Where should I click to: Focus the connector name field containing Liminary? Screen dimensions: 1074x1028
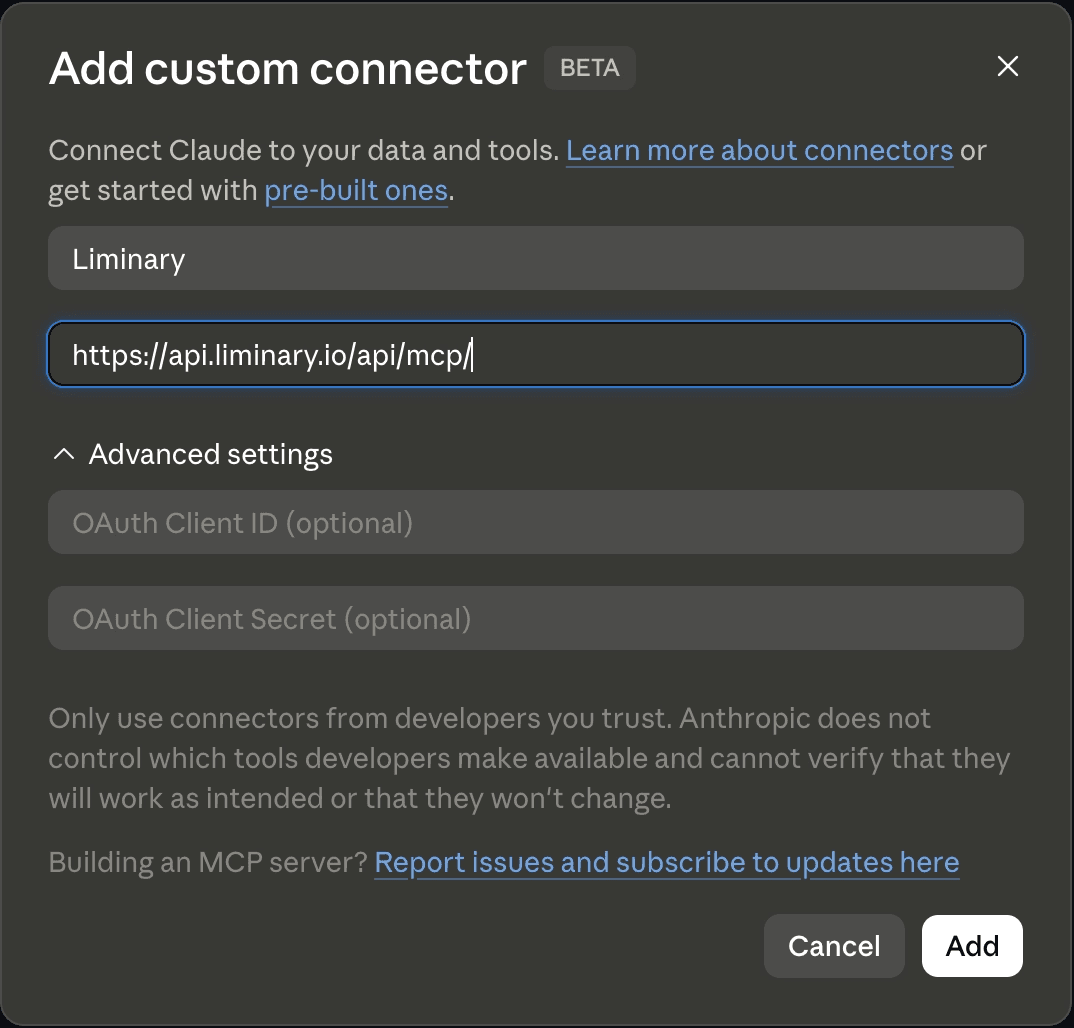536,258
